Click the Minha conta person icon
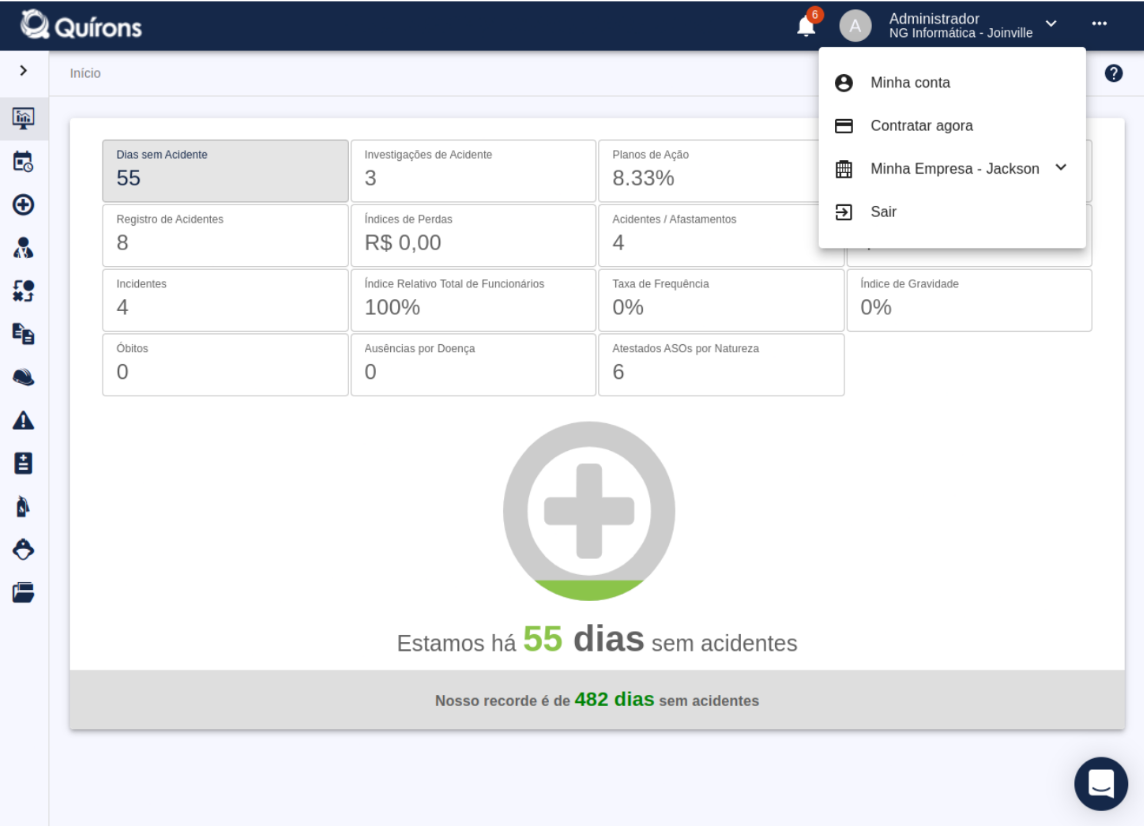This screenshot has height=828, width=1144. tap(843, 83)
